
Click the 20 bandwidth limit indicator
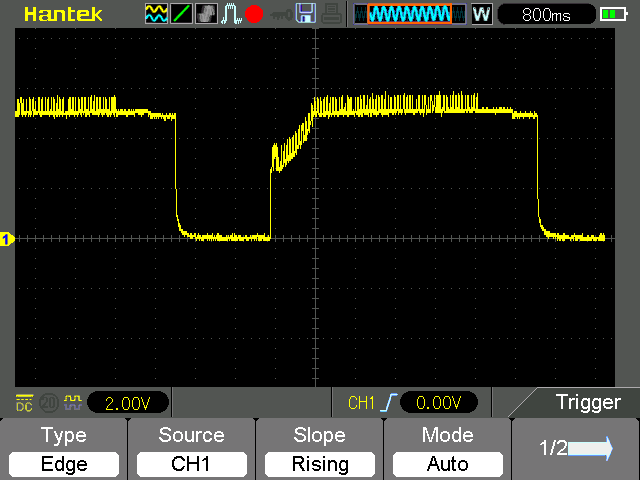point(49,403)
